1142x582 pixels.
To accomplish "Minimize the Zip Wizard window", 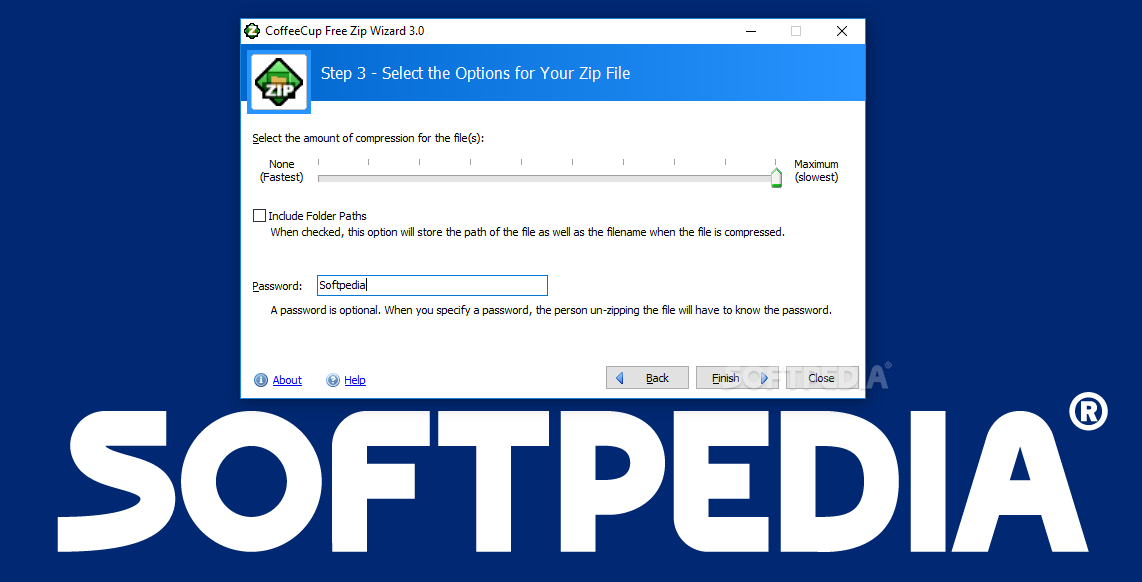I will [750, 31].
